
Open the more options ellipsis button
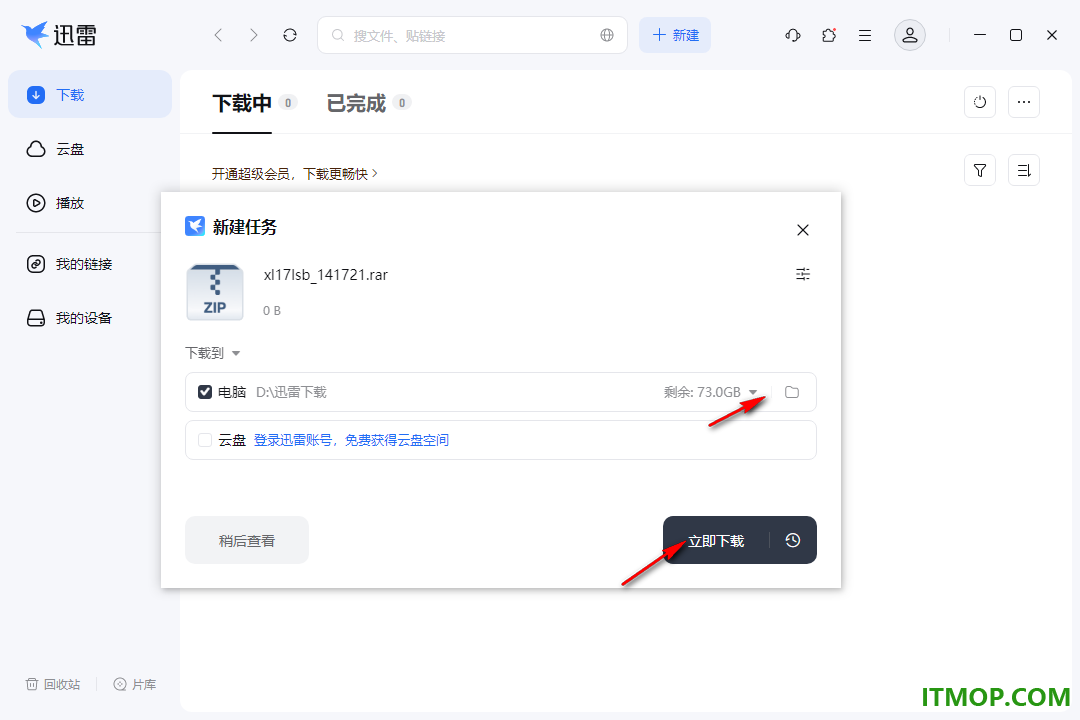tap(1024, 102)
